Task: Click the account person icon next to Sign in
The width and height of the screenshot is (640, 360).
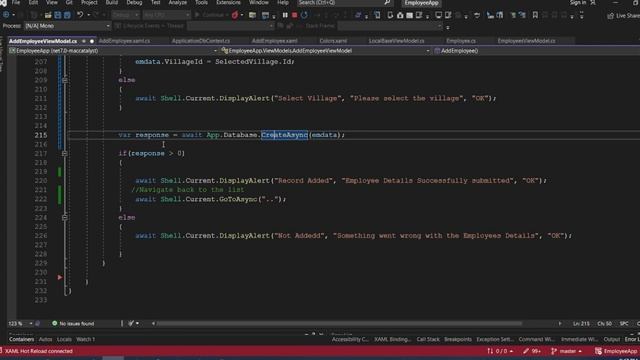Action: click(593, 2)
